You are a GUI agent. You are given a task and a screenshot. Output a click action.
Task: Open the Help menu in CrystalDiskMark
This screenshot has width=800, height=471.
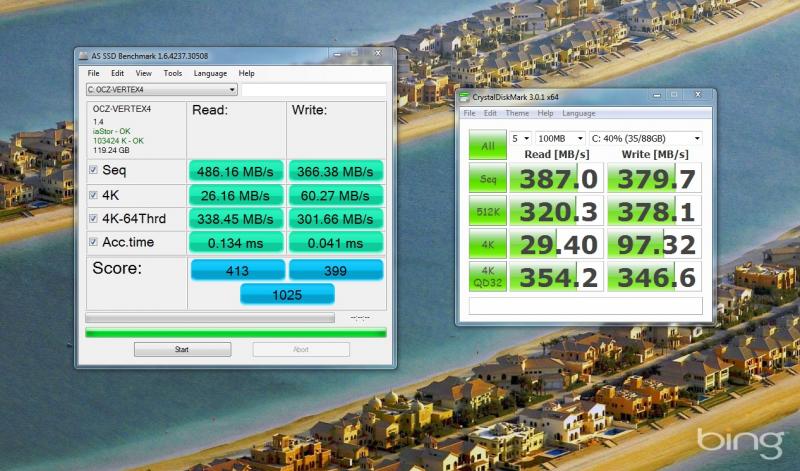point(545,113)
